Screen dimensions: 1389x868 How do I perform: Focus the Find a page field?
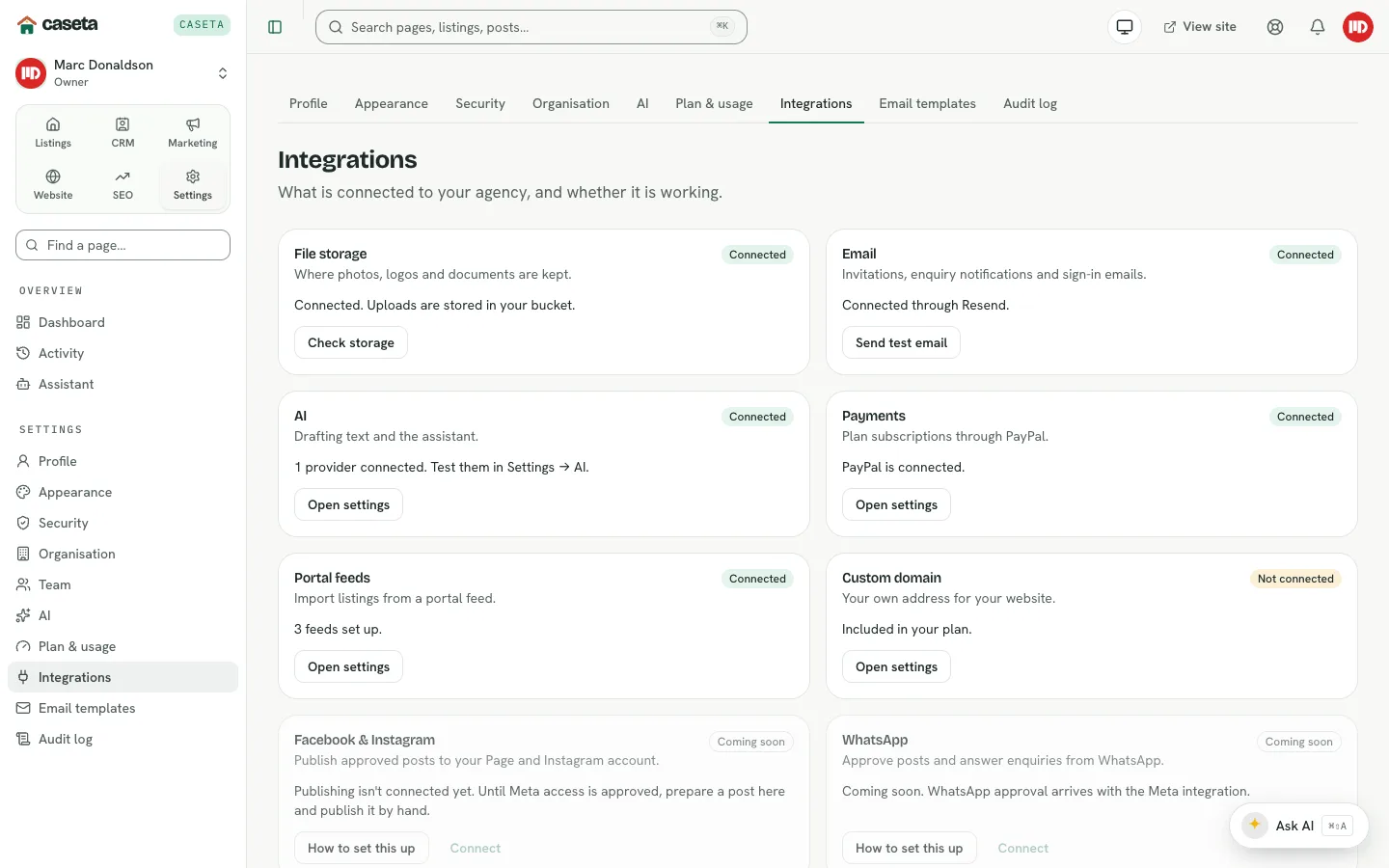coord(123,245)
